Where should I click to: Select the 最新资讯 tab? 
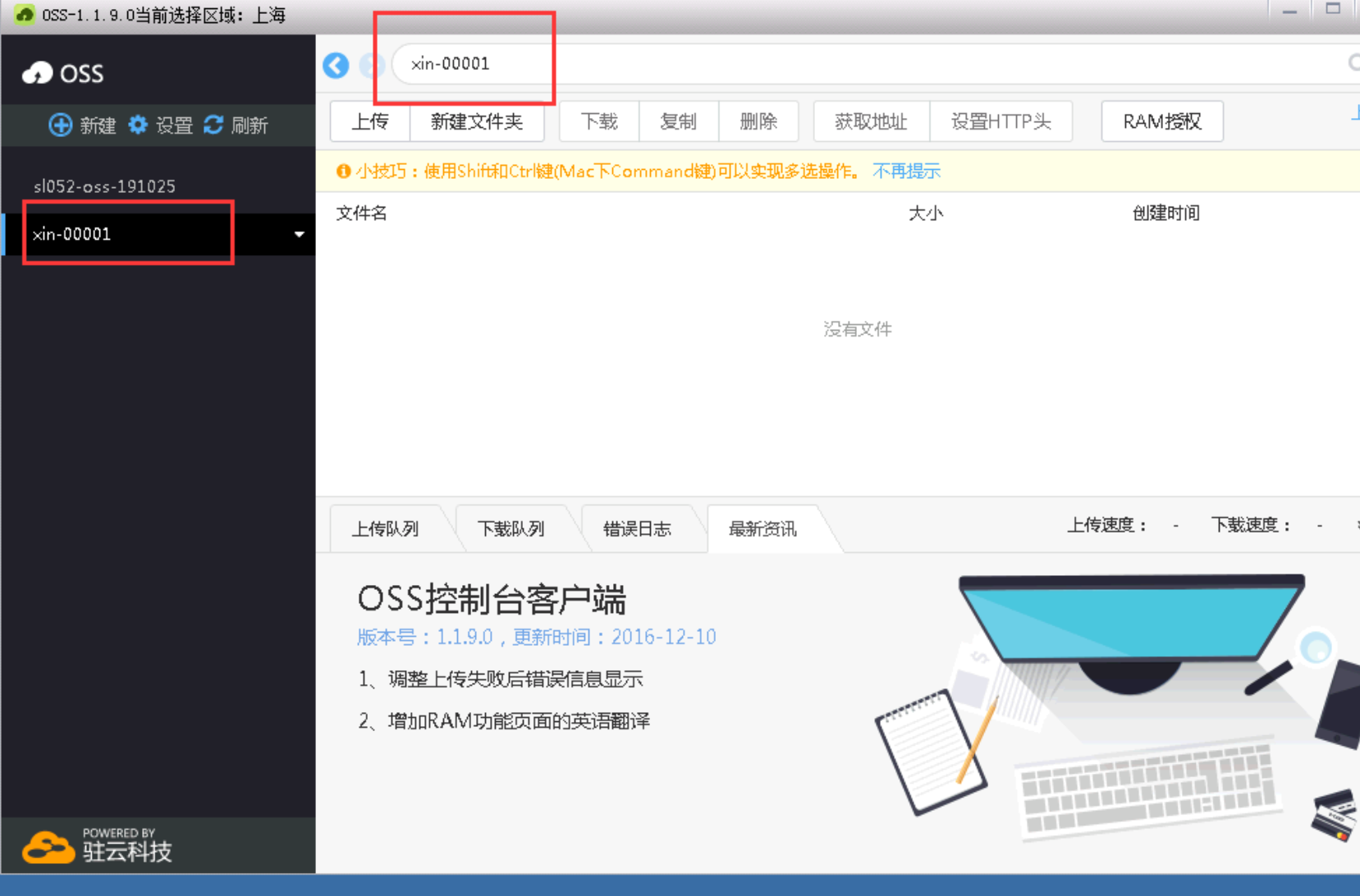(763, 529)
